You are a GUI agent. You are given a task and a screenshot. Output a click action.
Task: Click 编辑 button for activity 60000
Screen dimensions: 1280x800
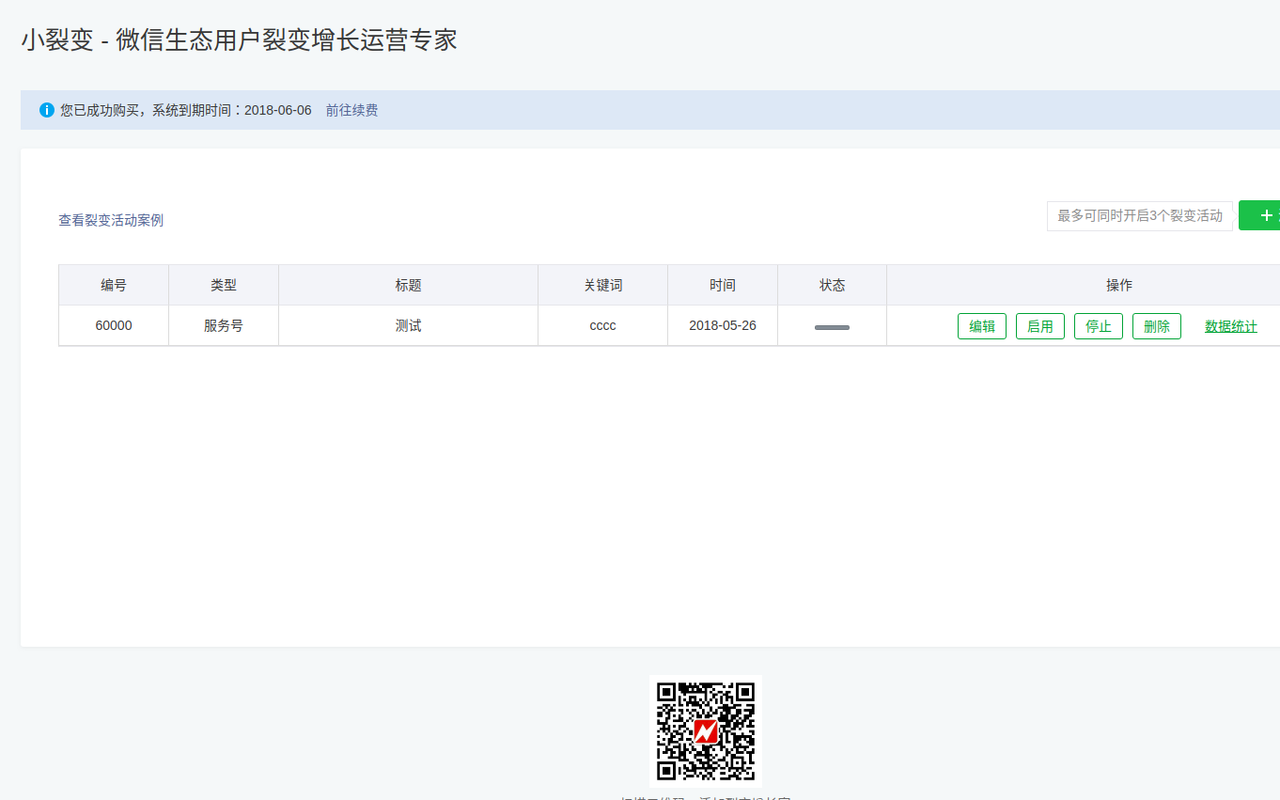[982, 326]
